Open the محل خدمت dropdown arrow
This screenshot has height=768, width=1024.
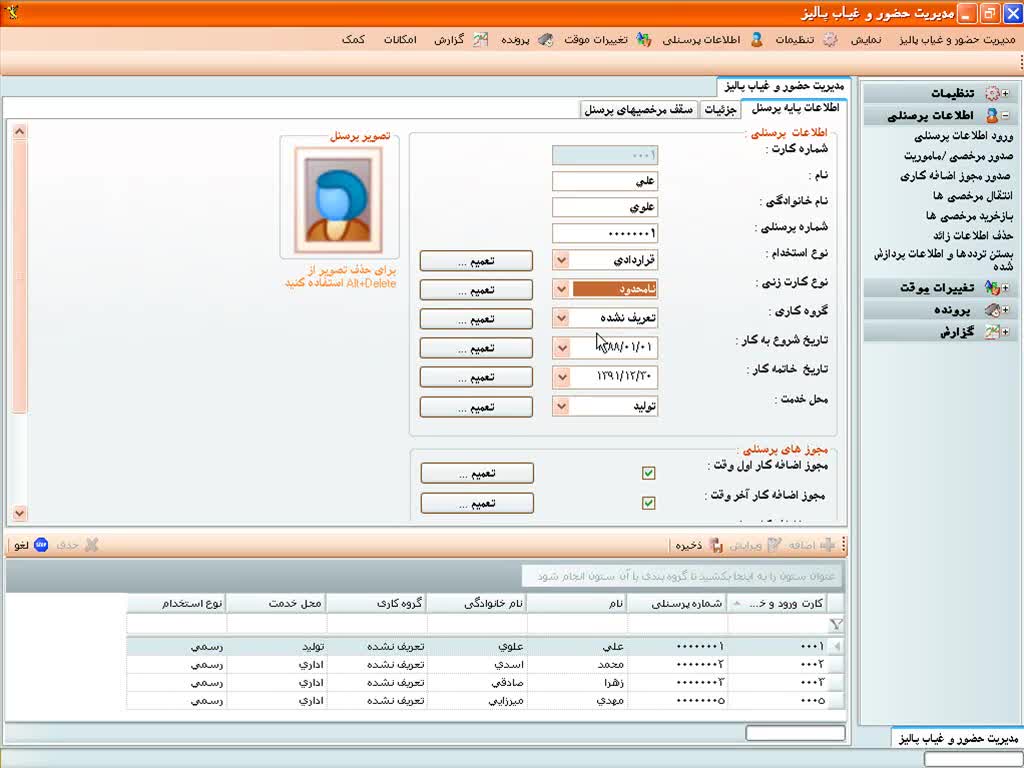pos(561,407)
